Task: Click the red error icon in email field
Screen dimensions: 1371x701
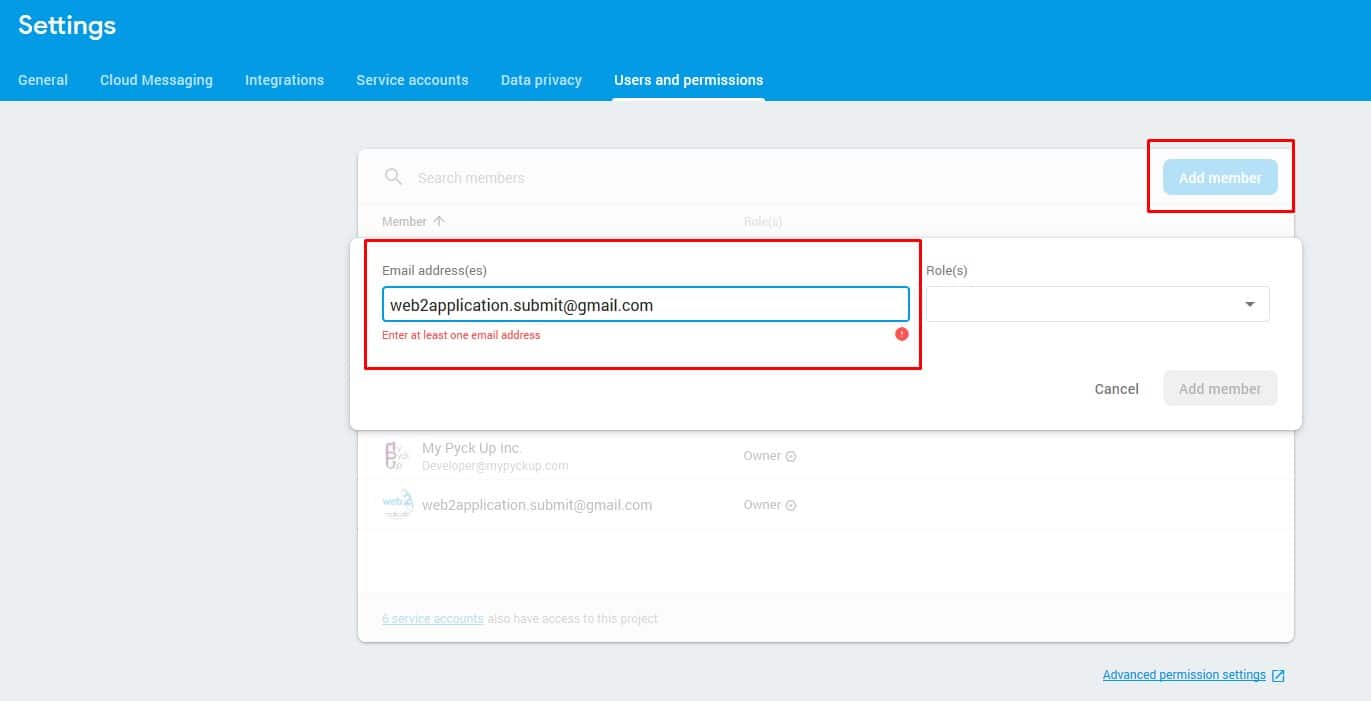Action: [901, 334]
